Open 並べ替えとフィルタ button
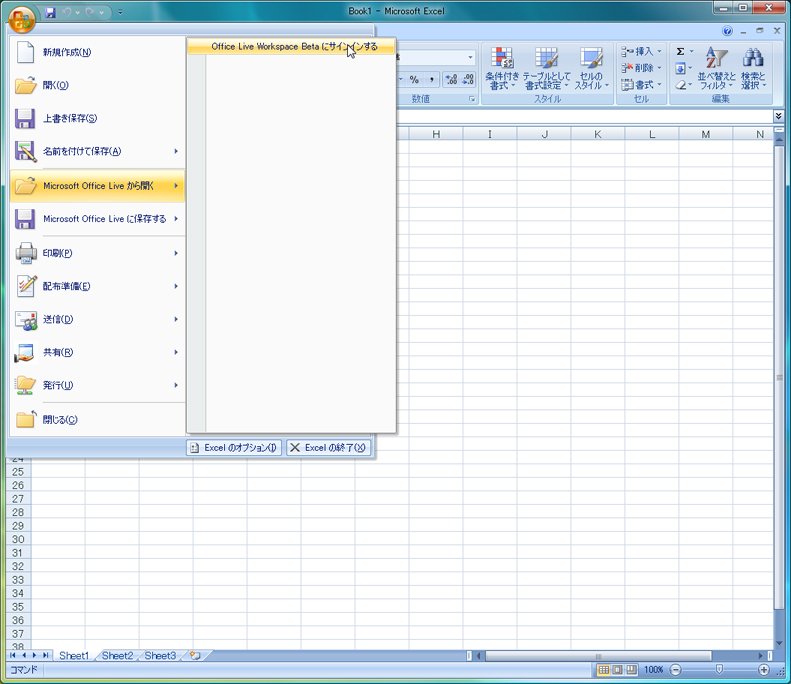 click(x=716, y=68)
